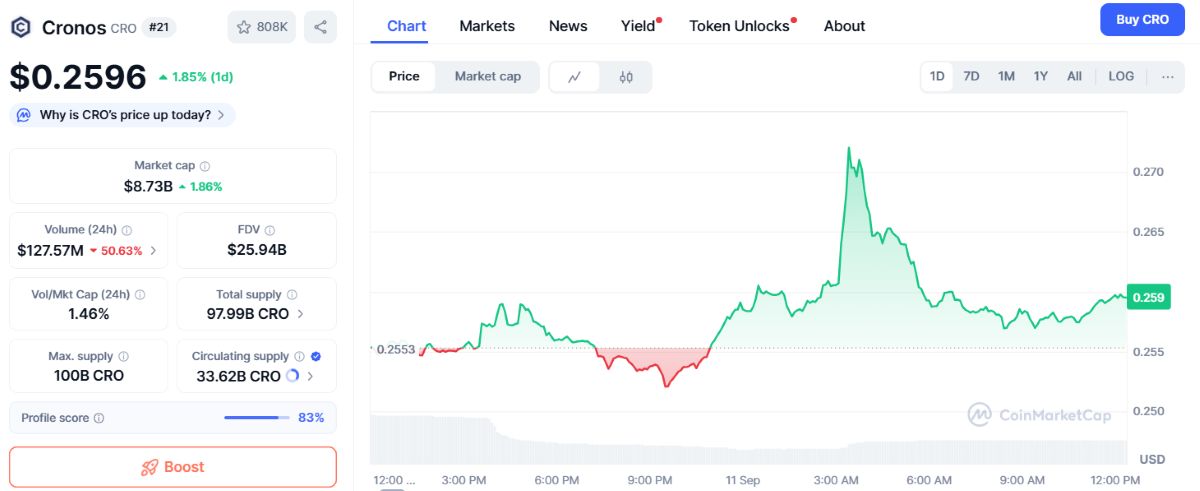Click the $25.94B FDV value
Viewport: 1200px width, 491px height.
coord(257,250)
